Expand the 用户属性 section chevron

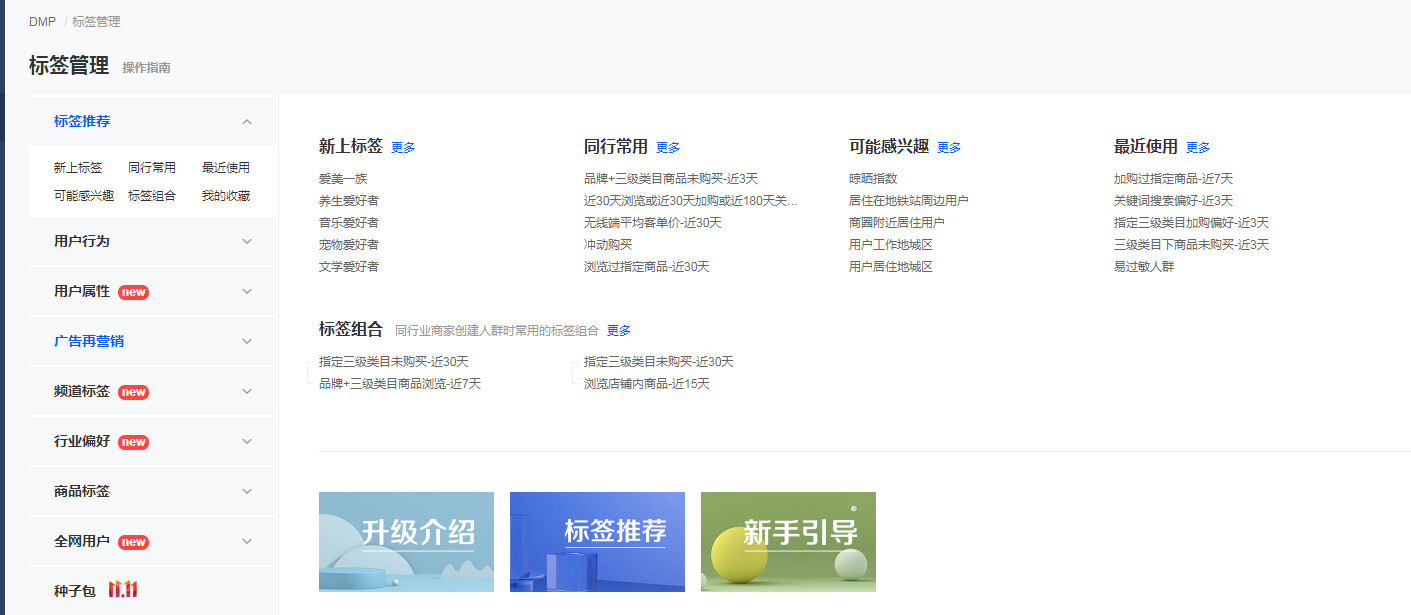(x=247, y=292)
